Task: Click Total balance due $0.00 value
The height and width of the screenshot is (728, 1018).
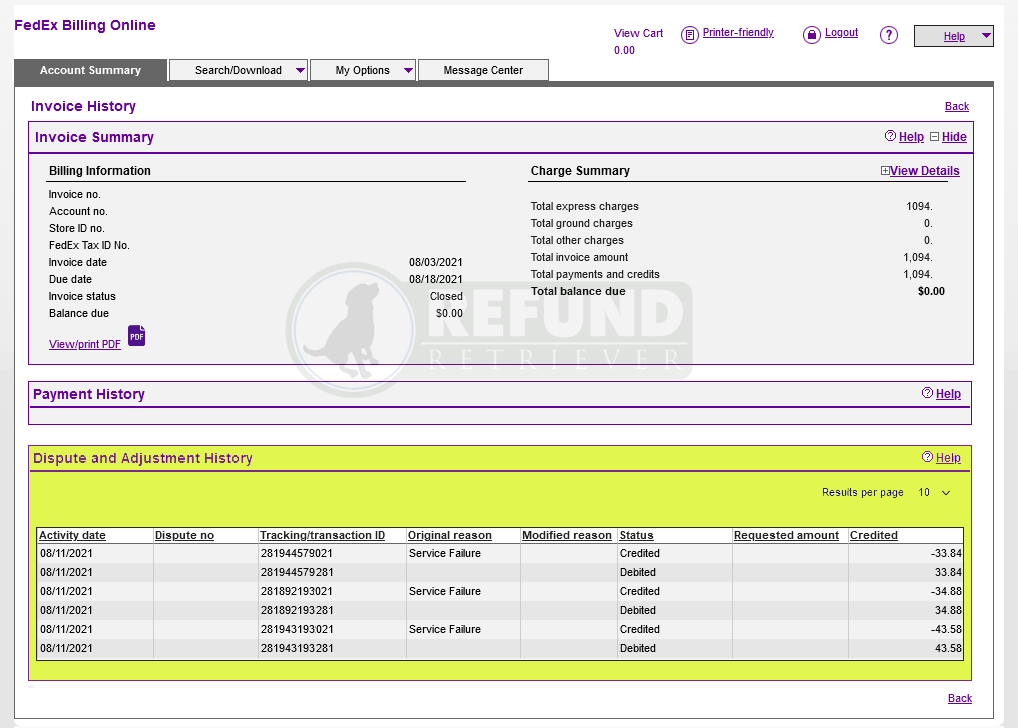Action: pyautogui.click(x=931, y=292)
